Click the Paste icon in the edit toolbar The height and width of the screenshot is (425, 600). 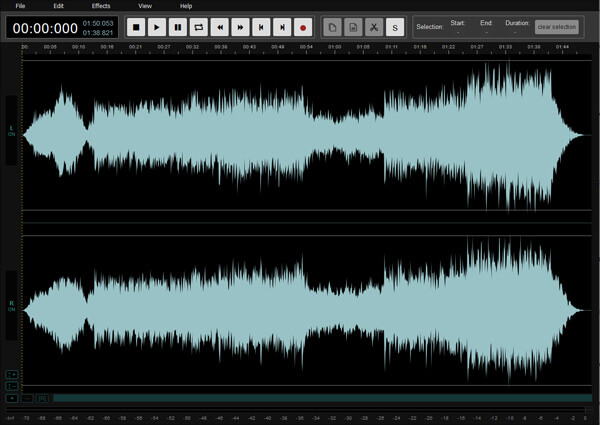pos(353,27)
